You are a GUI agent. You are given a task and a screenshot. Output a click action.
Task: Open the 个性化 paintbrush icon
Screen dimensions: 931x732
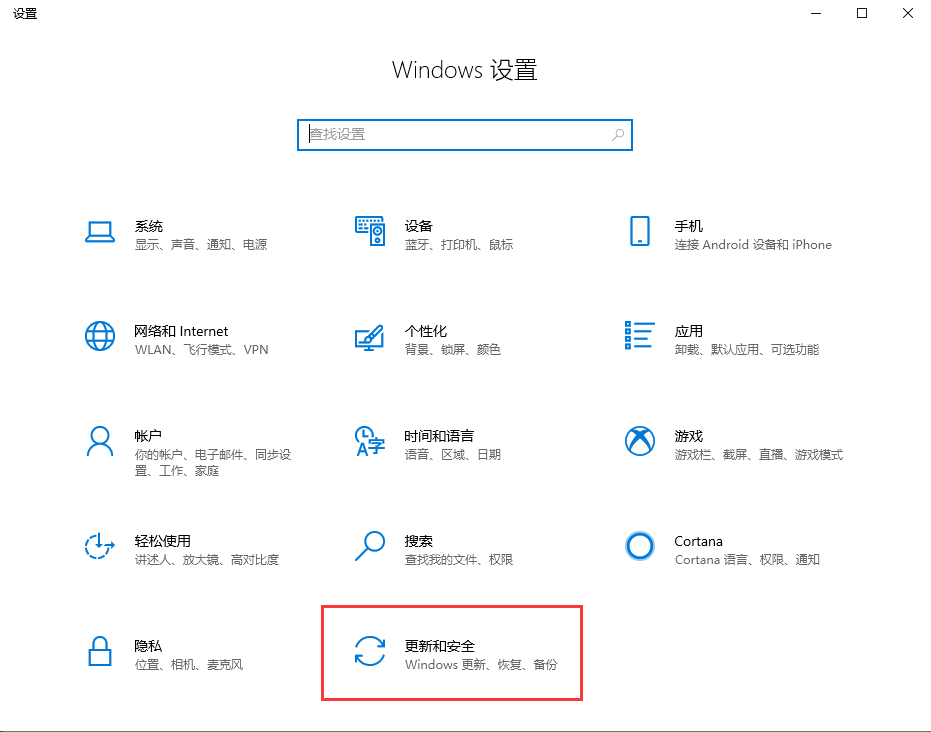369,337
